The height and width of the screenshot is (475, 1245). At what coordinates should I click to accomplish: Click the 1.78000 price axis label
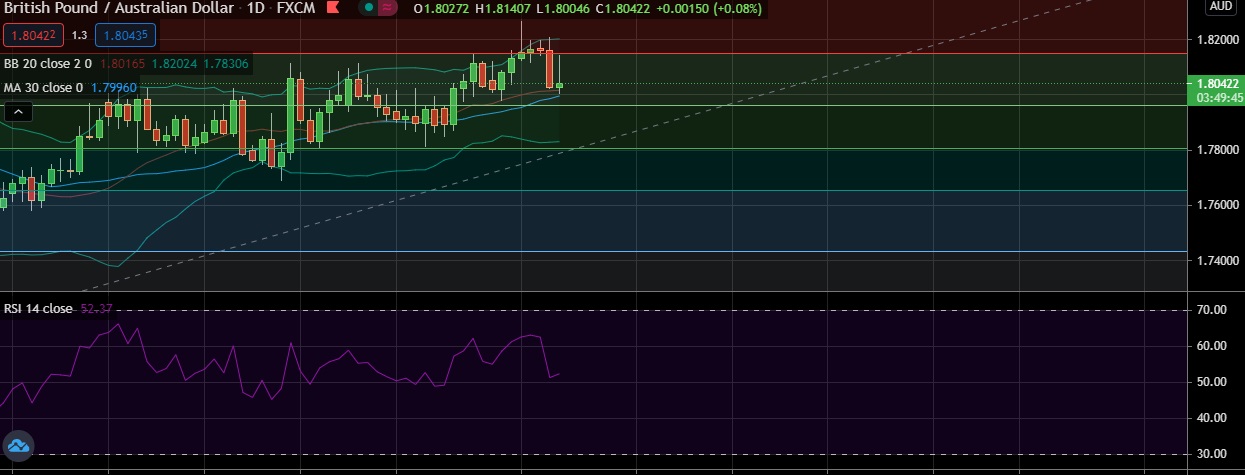pyautogui.click(x=1216, y=150)
